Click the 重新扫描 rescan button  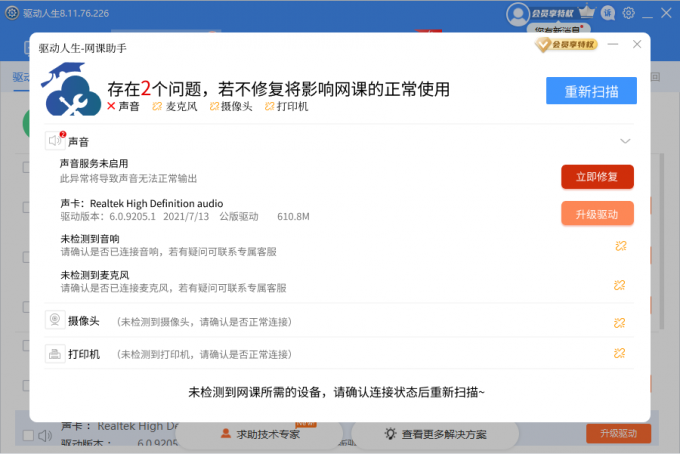click(x=591, y=91)
